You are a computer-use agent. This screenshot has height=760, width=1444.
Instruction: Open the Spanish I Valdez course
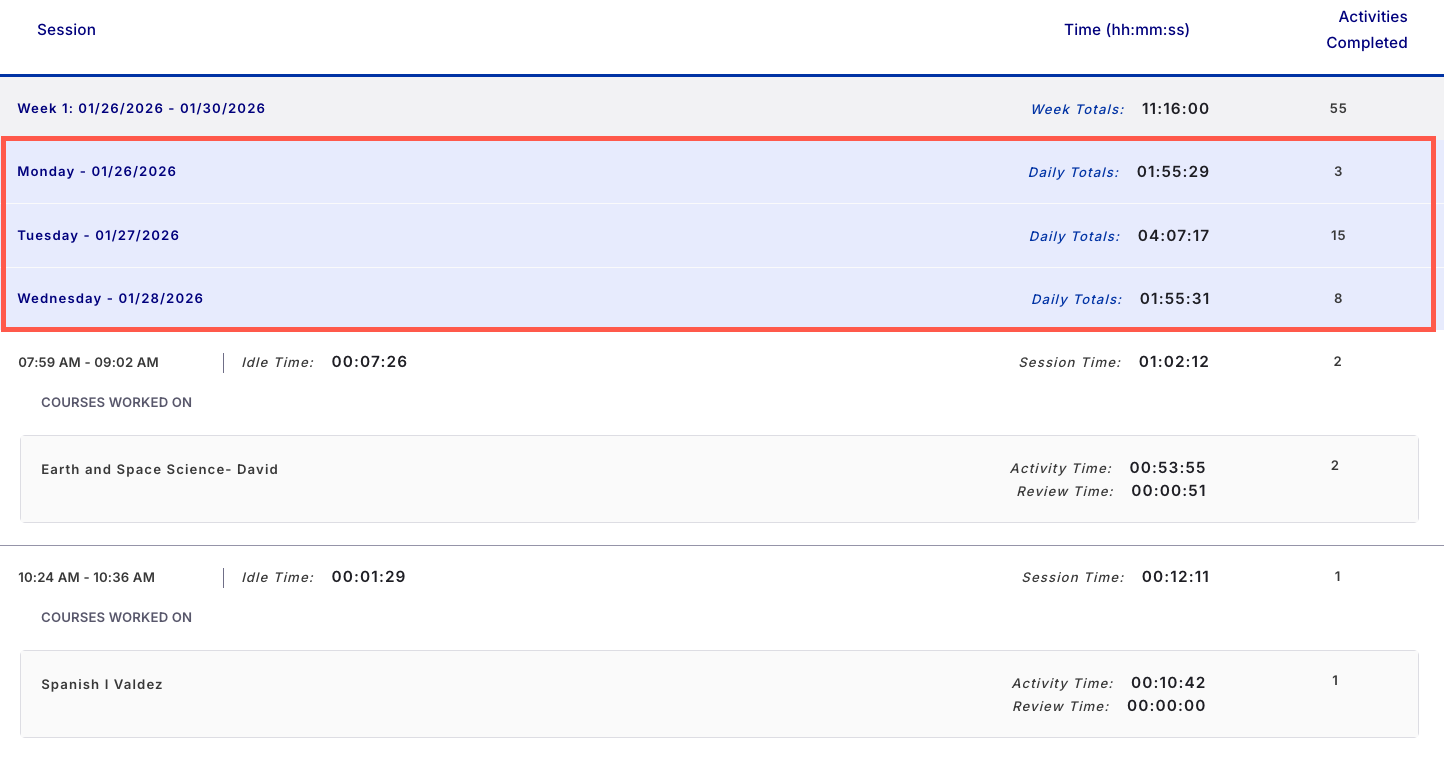(x=102, y=685)
